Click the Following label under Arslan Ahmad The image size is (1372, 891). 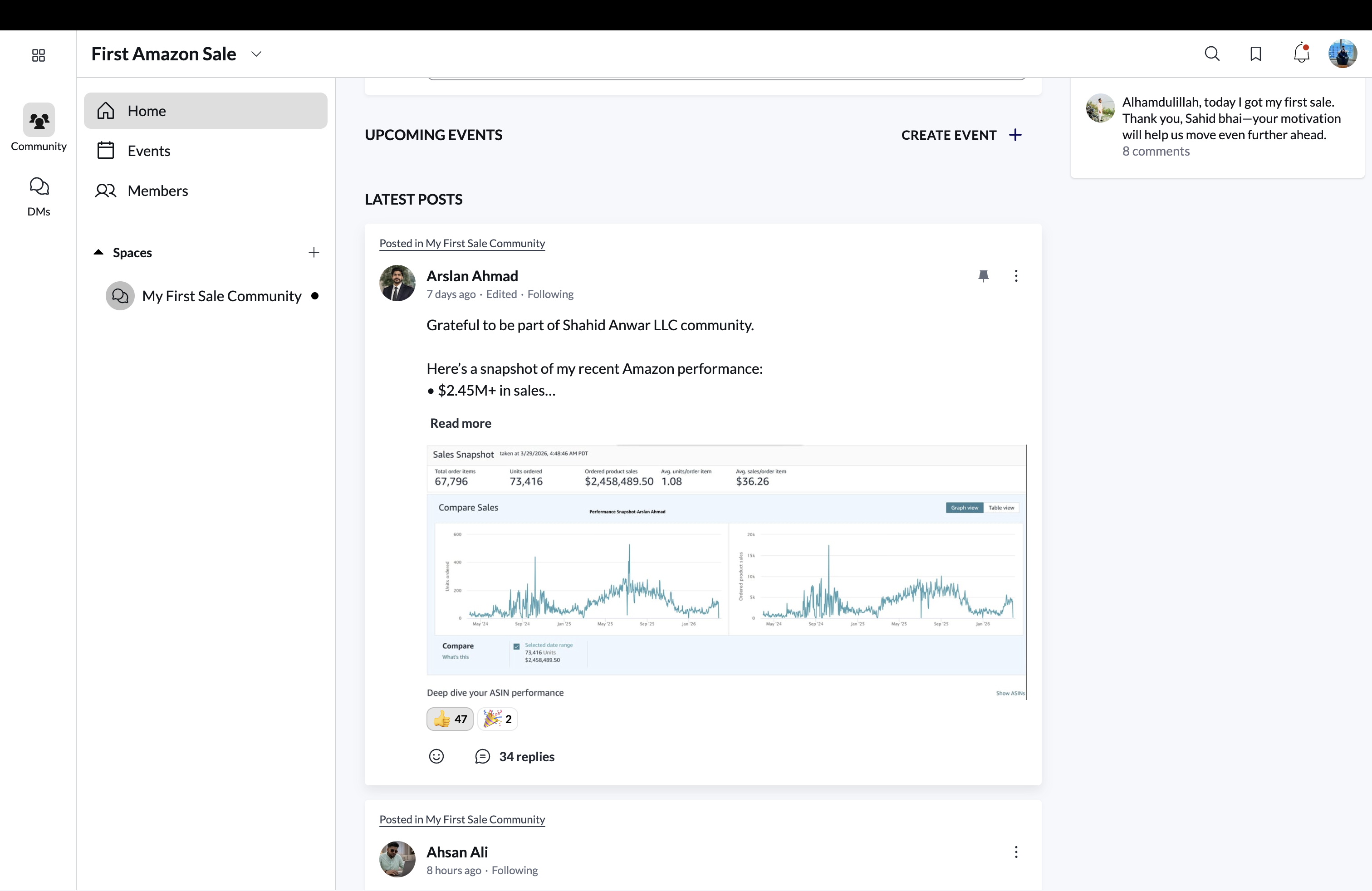(550, 294)
